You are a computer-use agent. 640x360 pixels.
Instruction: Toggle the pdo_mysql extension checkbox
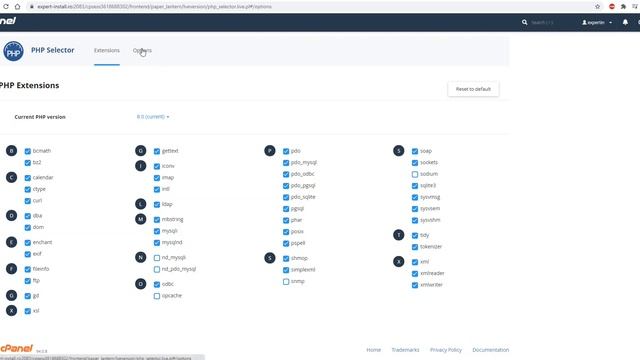coord(286,163)
